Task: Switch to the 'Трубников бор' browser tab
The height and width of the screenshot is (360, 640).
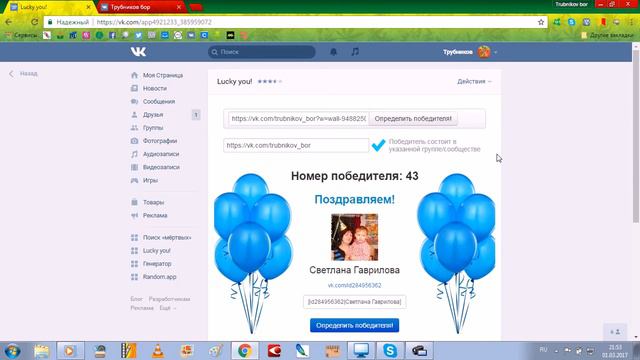Action: (141, 7)
